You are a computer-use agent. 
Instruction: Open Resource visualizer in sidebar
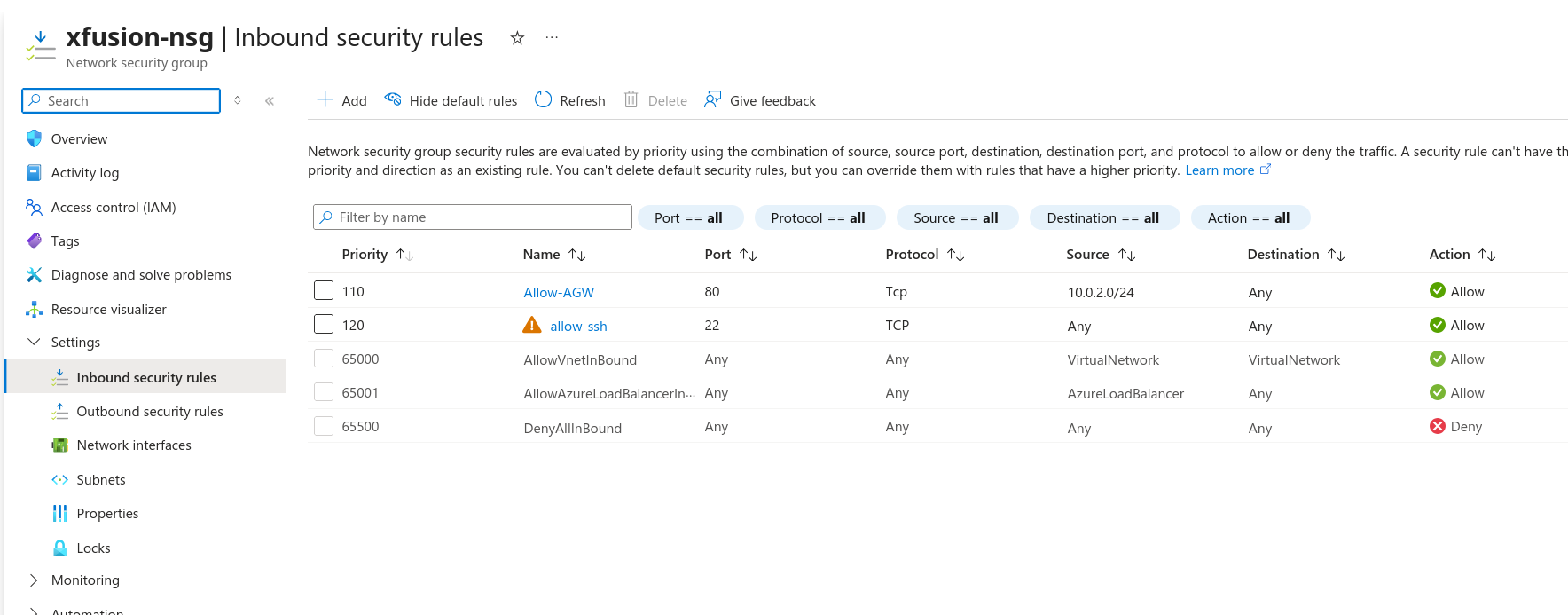[108, 310]
